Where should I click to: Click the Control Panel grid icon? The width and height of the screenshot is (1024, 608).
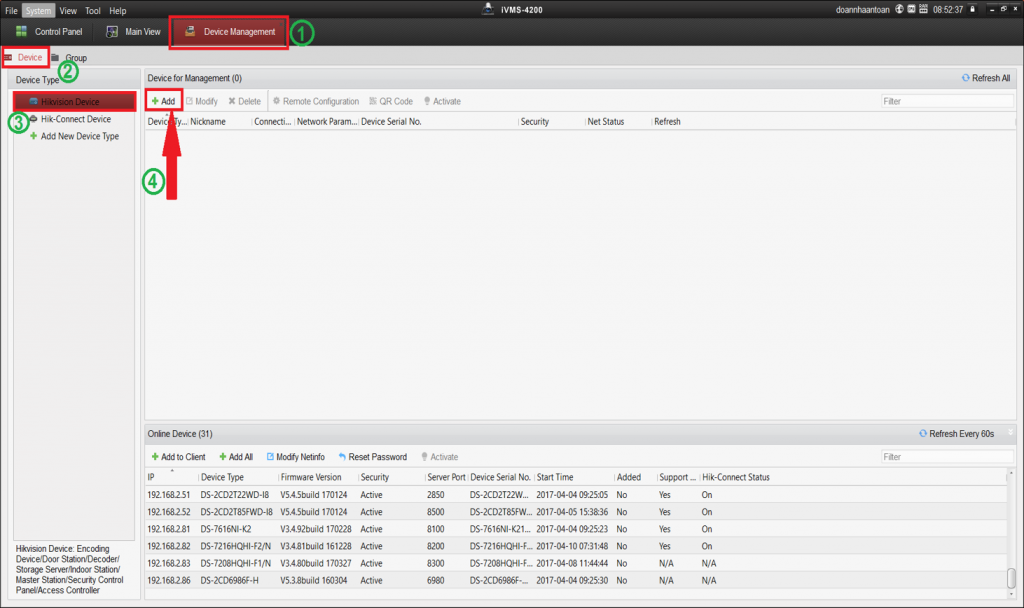pyautogui.click(x=21, y=32)
